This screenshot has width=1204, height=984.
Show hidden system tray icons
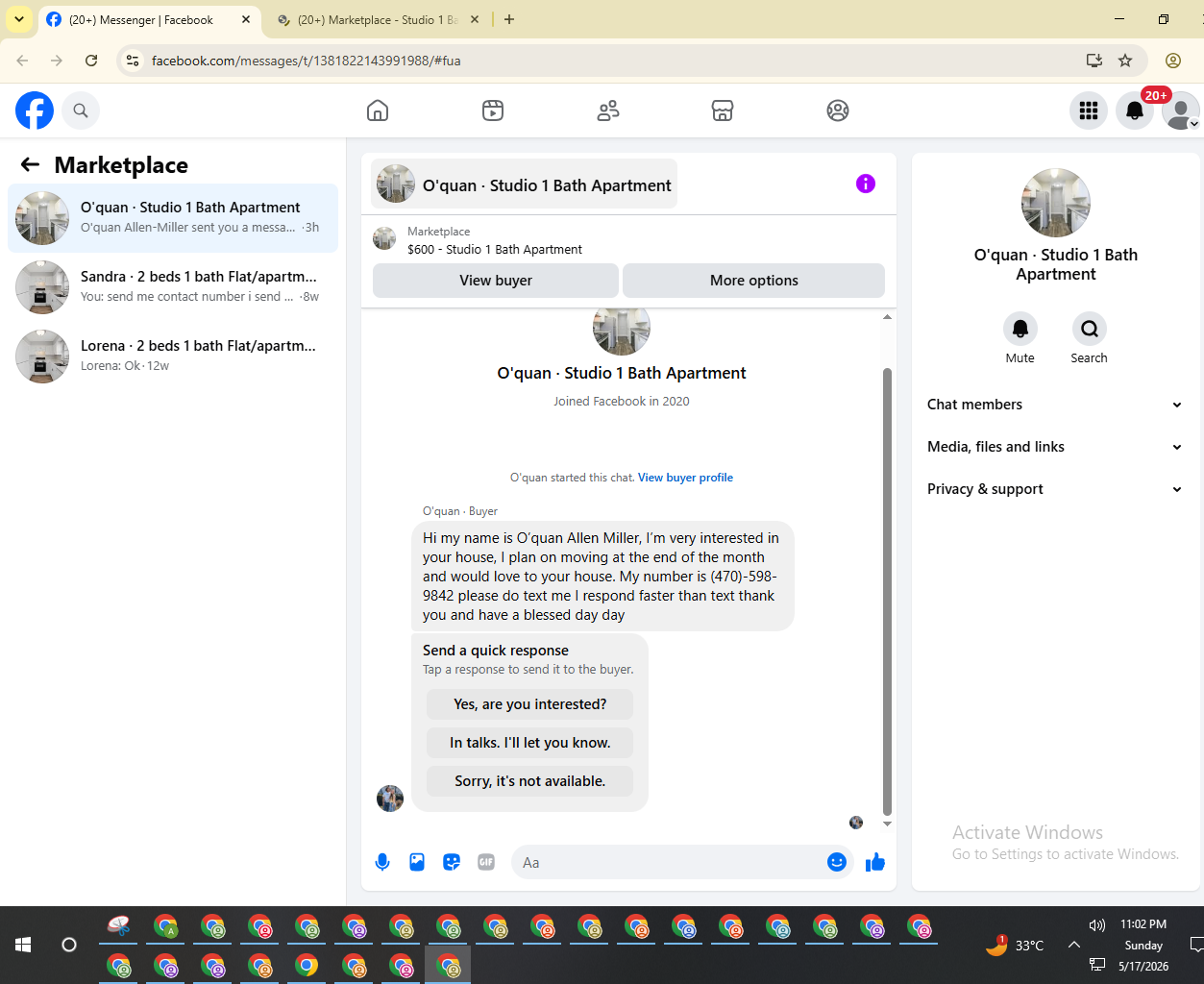point(1074,945)
